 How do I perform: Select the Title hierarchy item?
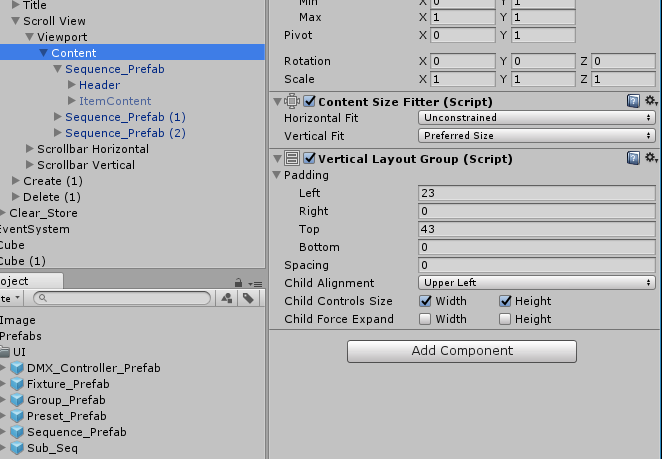pos(35,5)
